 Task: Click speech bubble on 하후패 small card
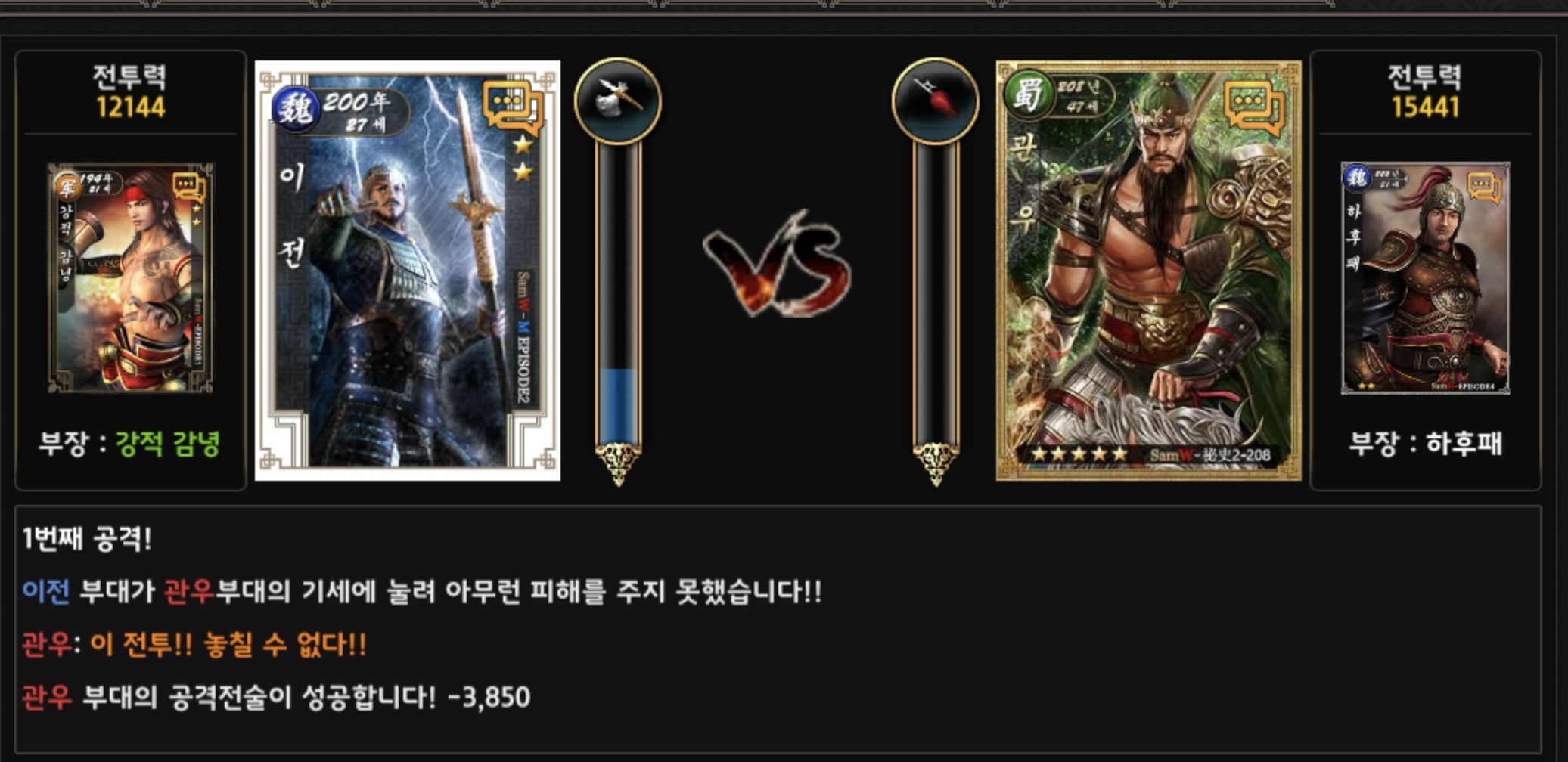click(x=1484, y=186)
